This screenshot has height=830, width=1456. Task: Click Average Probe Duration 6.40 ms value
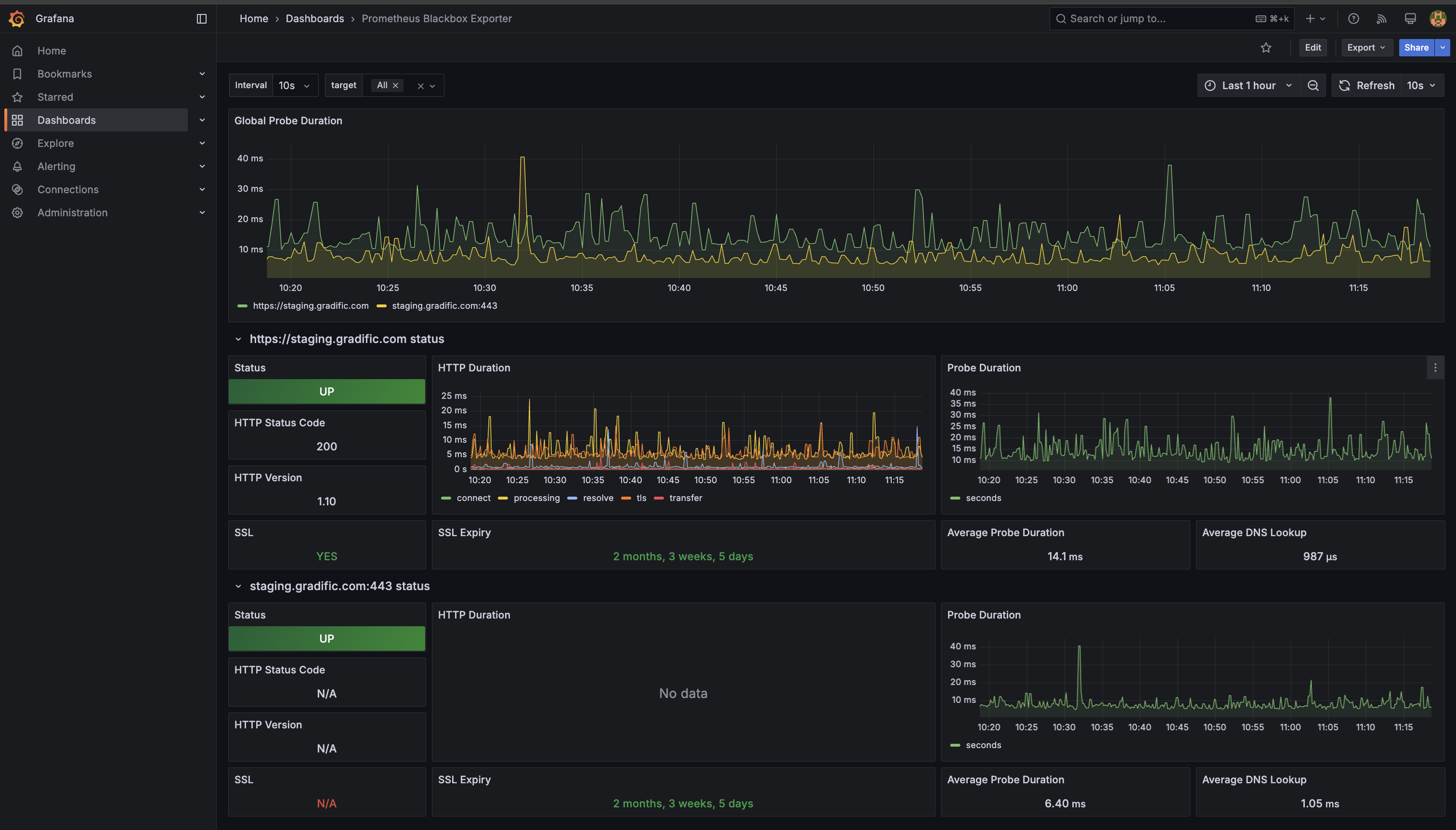click(x=1065, y=804)
